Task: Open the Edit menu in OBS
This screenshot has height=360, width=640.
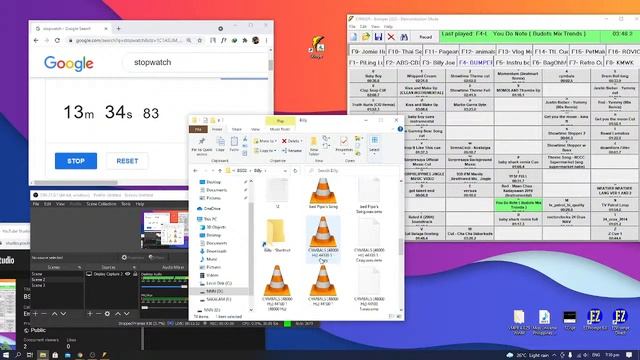Action: click(47, 204)
